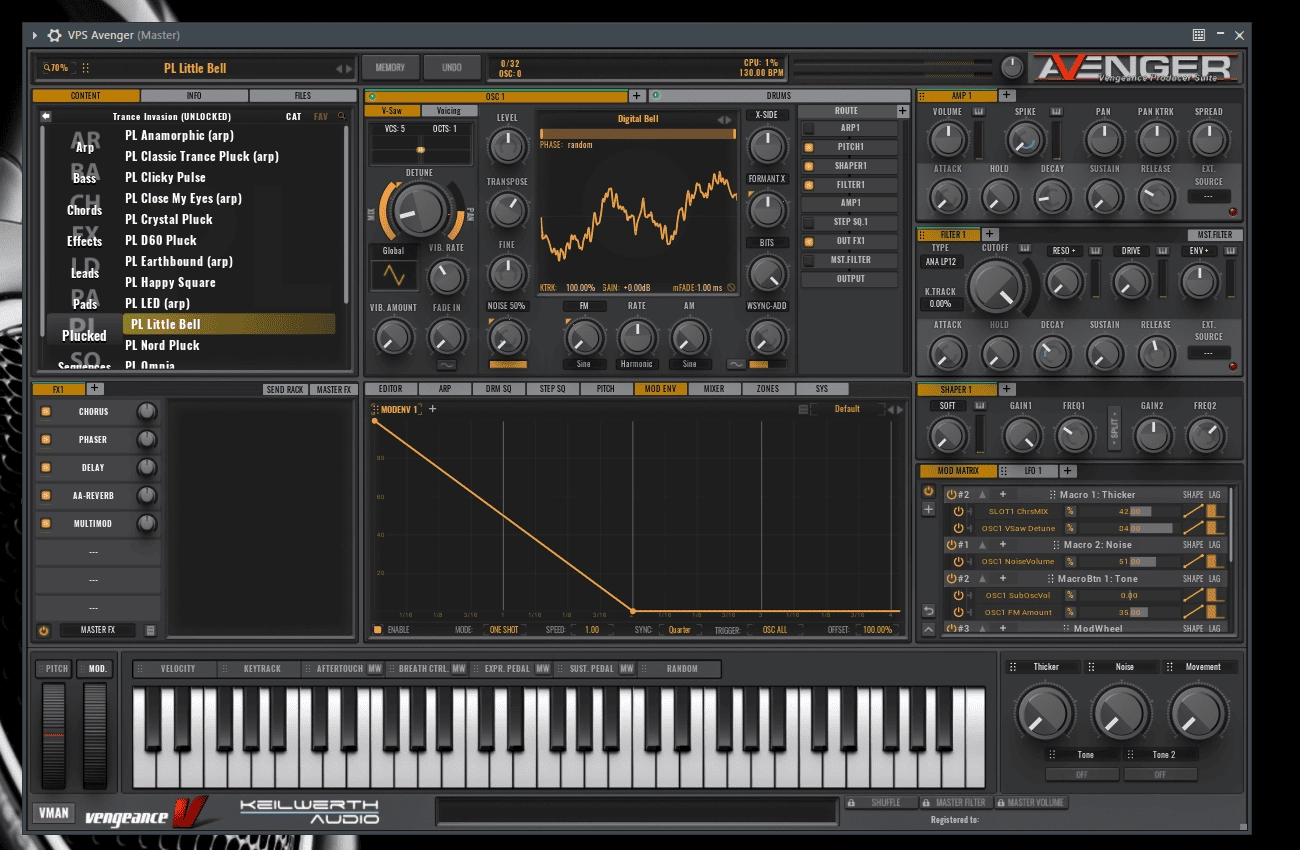Enable the ARP1 route checkbox
This screenshot has width=1300, height=850.
(809, 128)
